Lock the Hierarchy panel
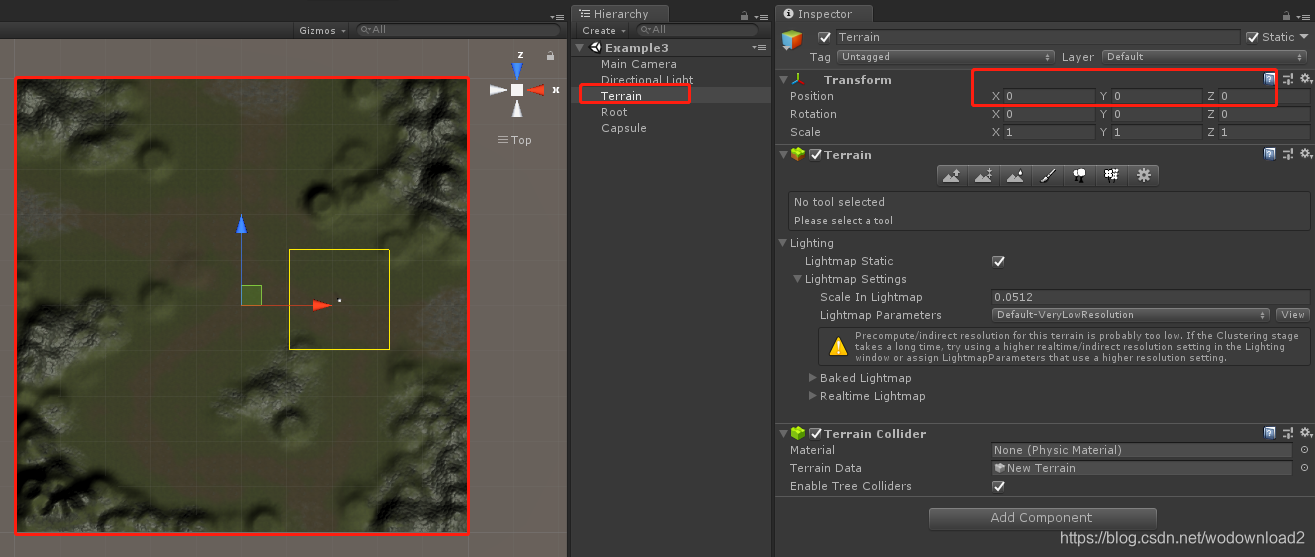The height and width of the screenshot is (557, 1315). [744, 16]
